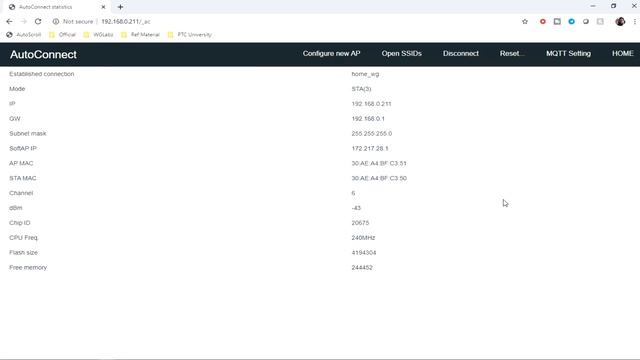Click the browser forward arrow

click(24, 22)
